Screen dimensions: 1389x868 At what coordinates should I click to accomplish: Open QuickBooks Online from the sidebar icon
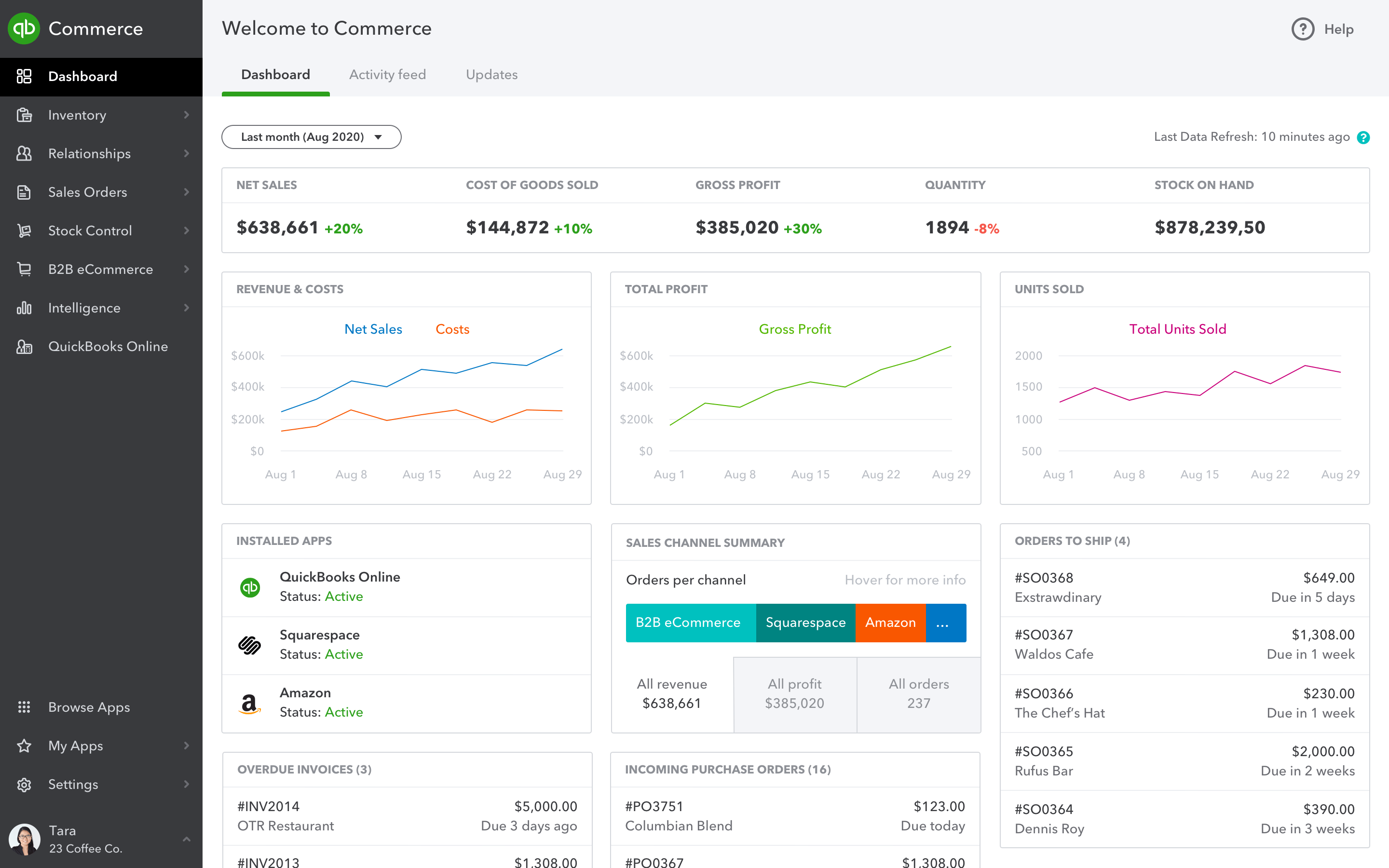[25, 346]
